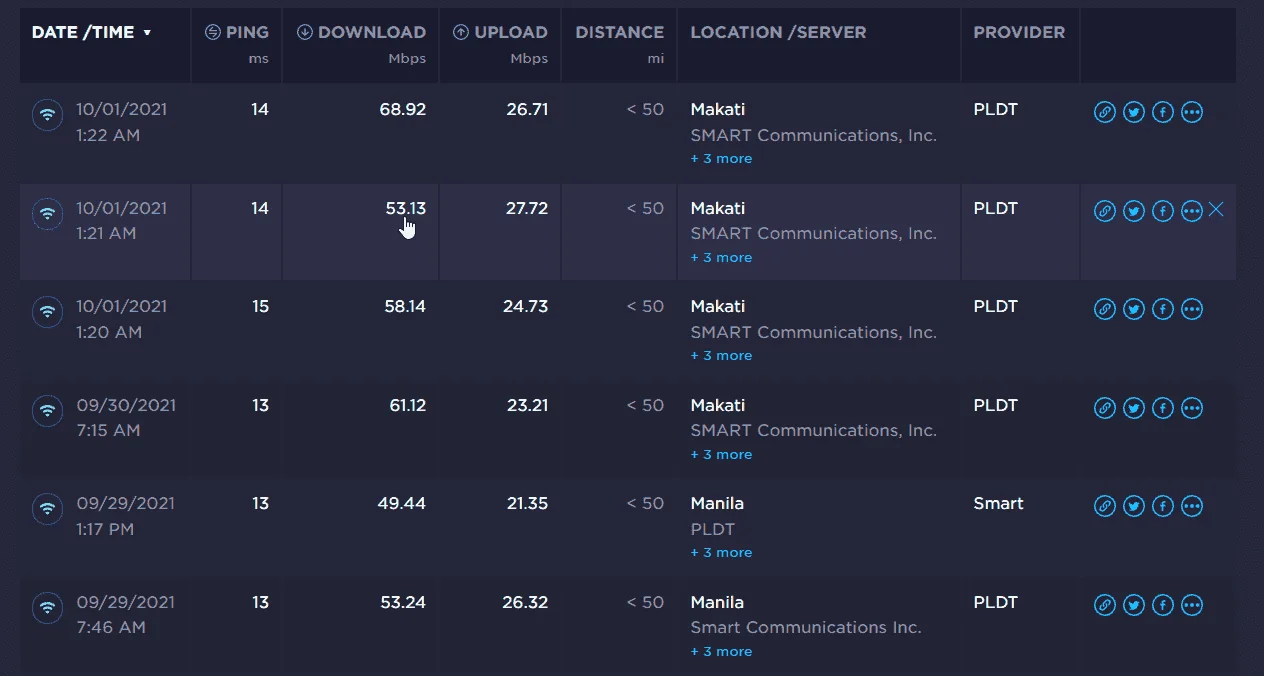Select upload value 23.21
The height and width of the screenshot is (676, 1264).
coord(527,405)
